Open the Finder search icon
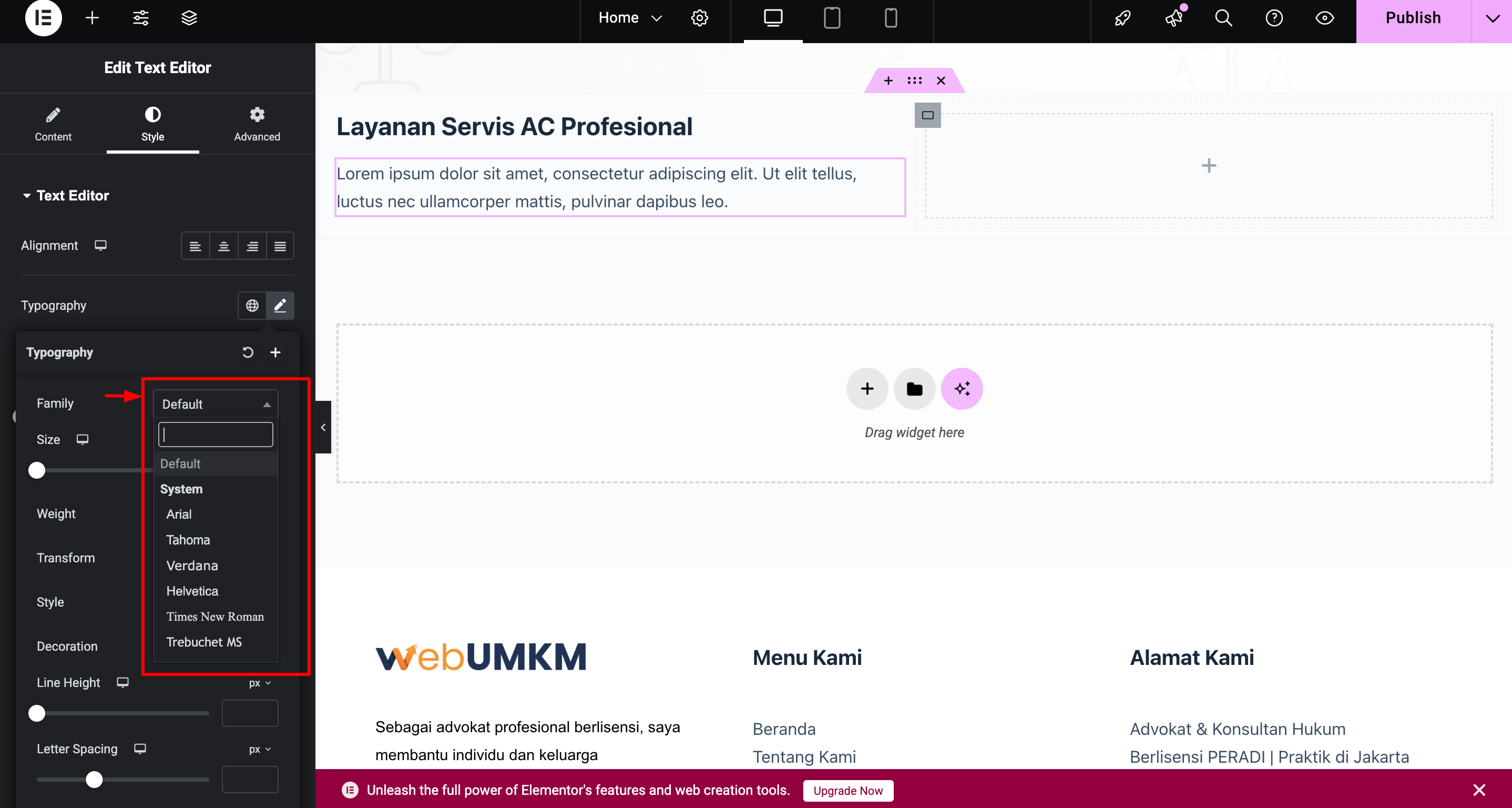 (x=1223, y=18)
